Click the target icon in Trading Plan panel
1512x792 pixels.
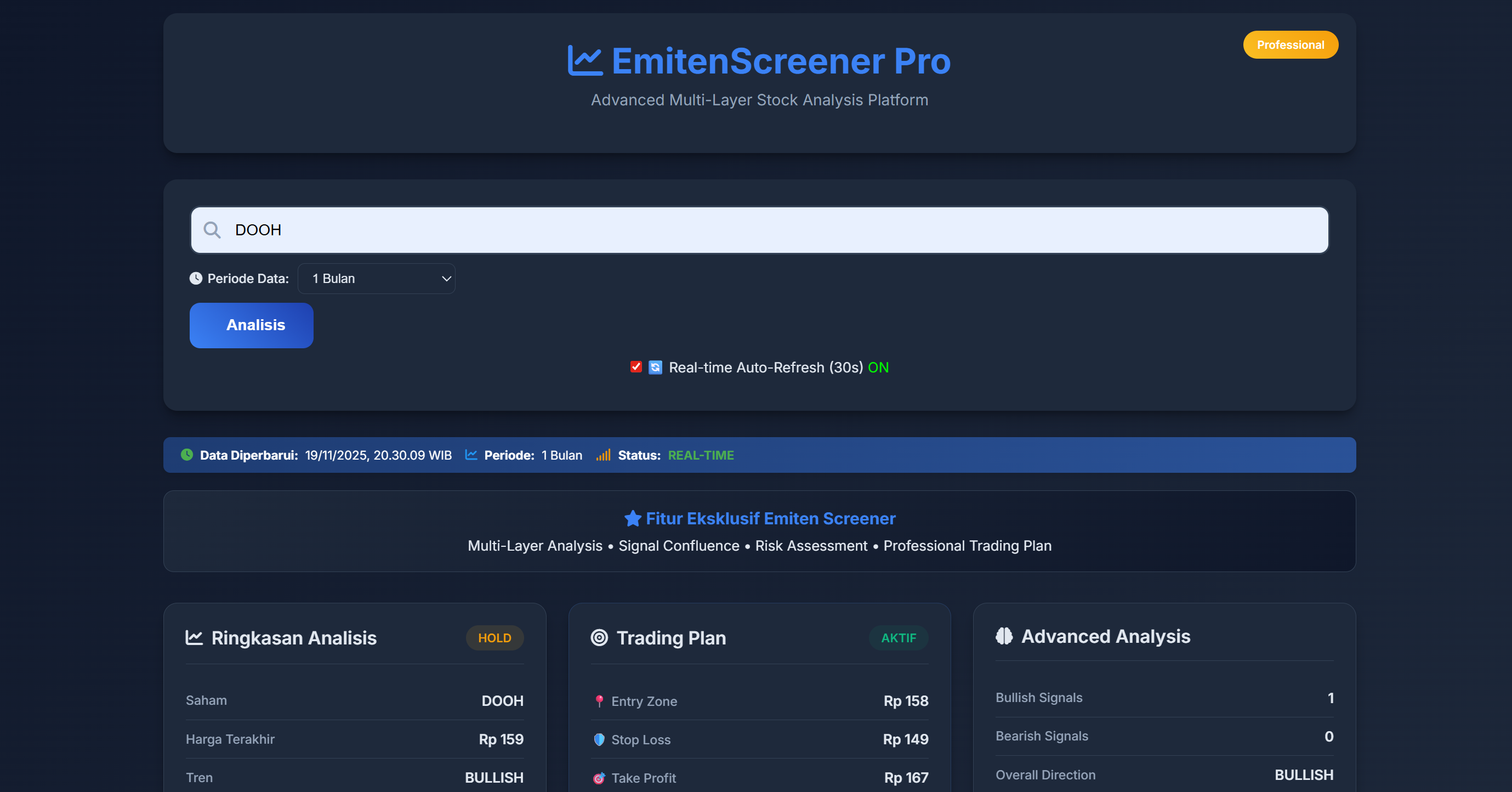[x=599, y=637]
